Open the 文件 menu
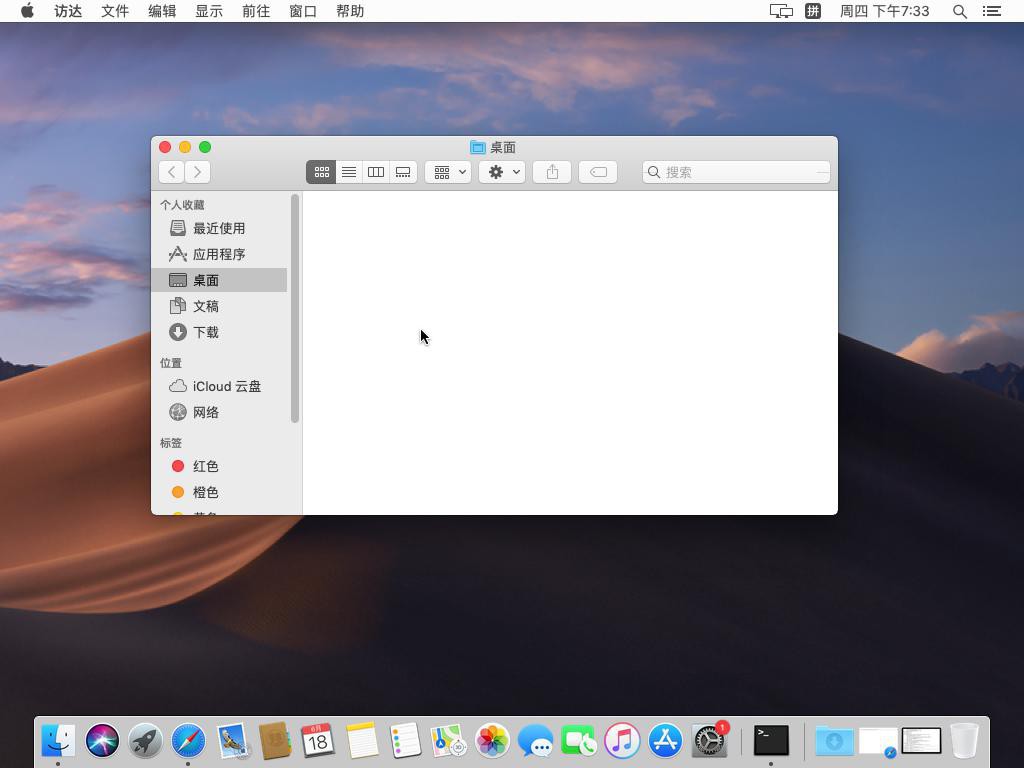The image size is (1024, 768). click(115, 11)
